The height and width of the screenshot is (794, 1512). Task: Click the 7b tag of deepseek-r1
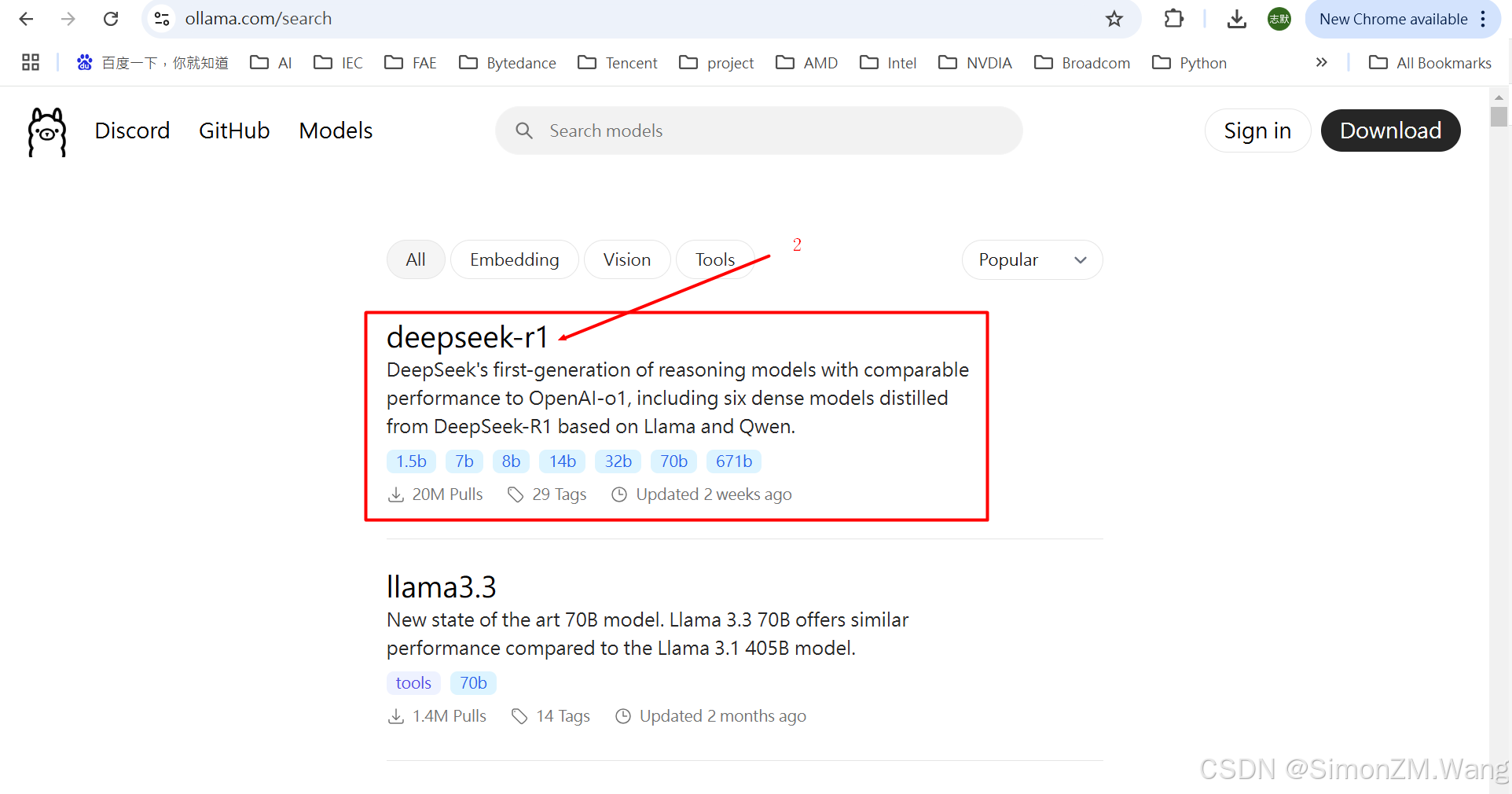point(464,461)
